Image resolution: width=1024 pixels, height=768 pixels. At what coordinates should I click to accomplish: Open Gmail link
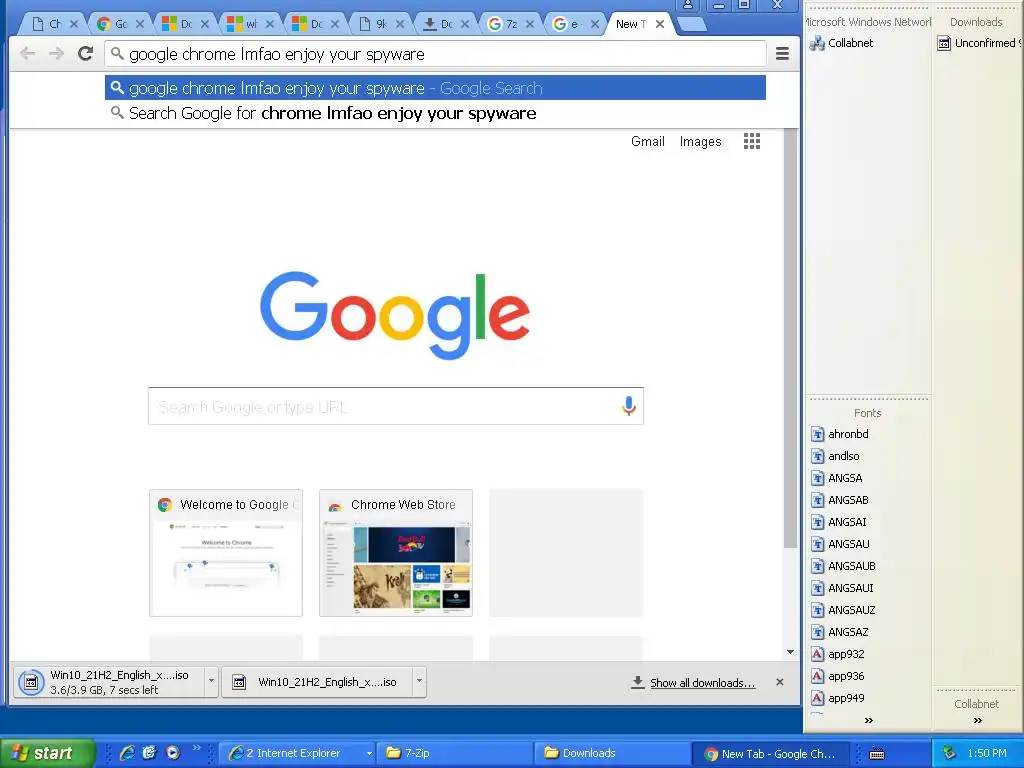coord(647,142)
